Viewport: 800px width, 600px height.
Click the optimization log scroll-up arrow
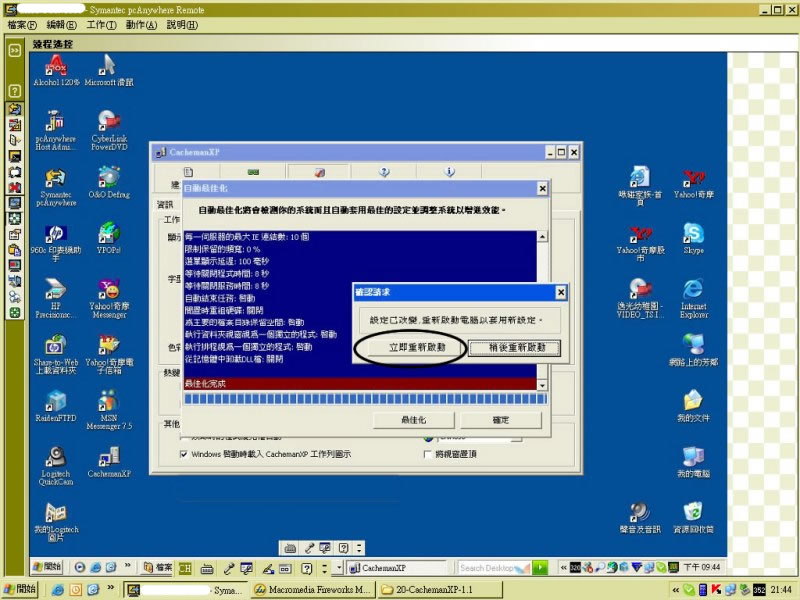coord(542,236)
